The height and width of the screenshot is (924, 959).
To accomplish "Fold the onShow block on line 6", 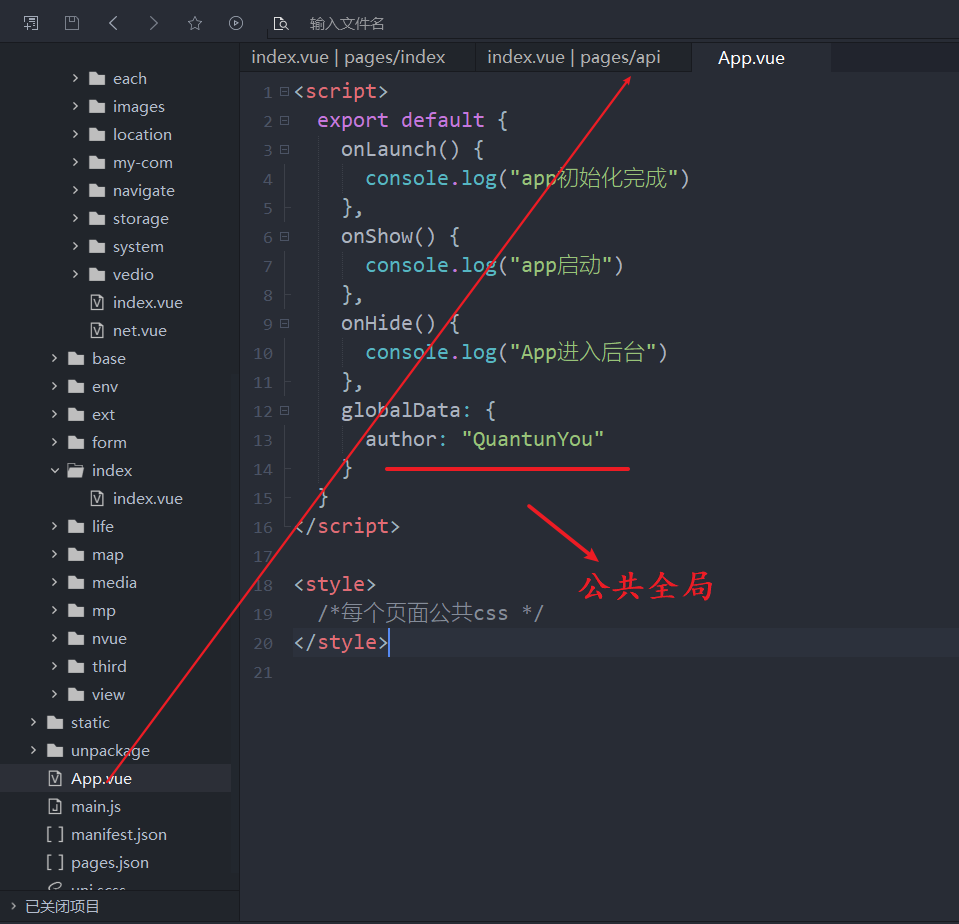I will pyautogui.click(x=284, y=237).
